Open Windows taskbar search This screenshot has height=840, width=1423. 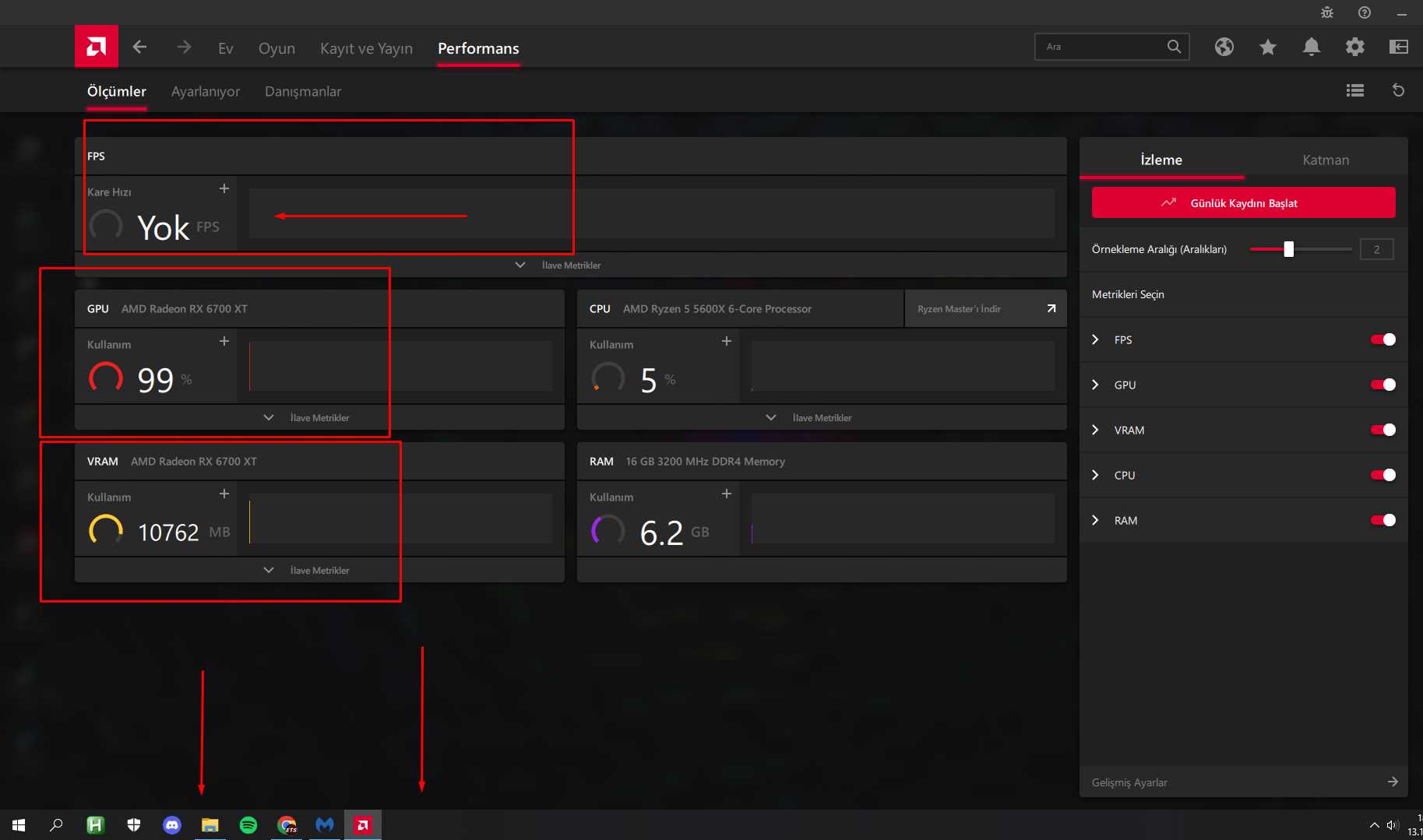[x=56, y=825]
